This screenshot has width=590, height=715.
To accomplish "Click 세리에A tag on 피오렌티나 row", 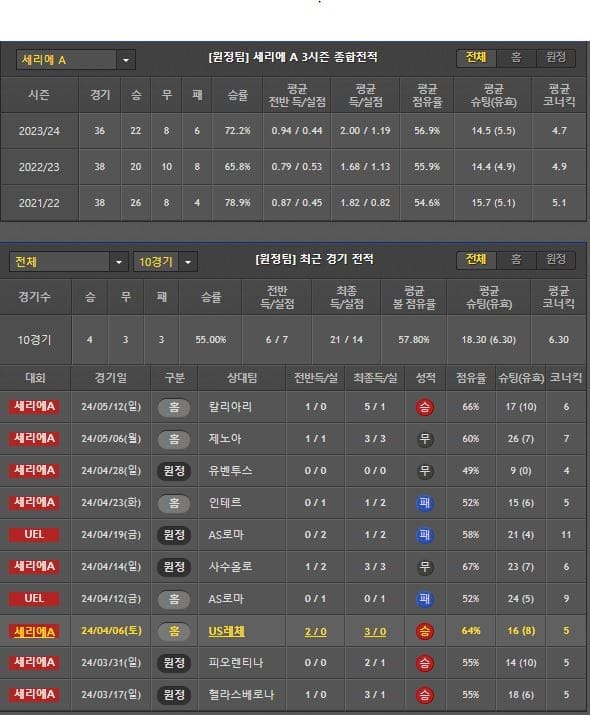I will (34, 662).
